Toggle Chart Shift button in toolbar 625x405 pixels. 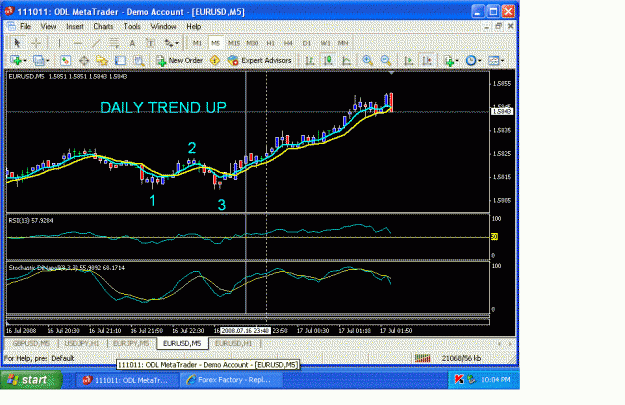coord(427,61)
